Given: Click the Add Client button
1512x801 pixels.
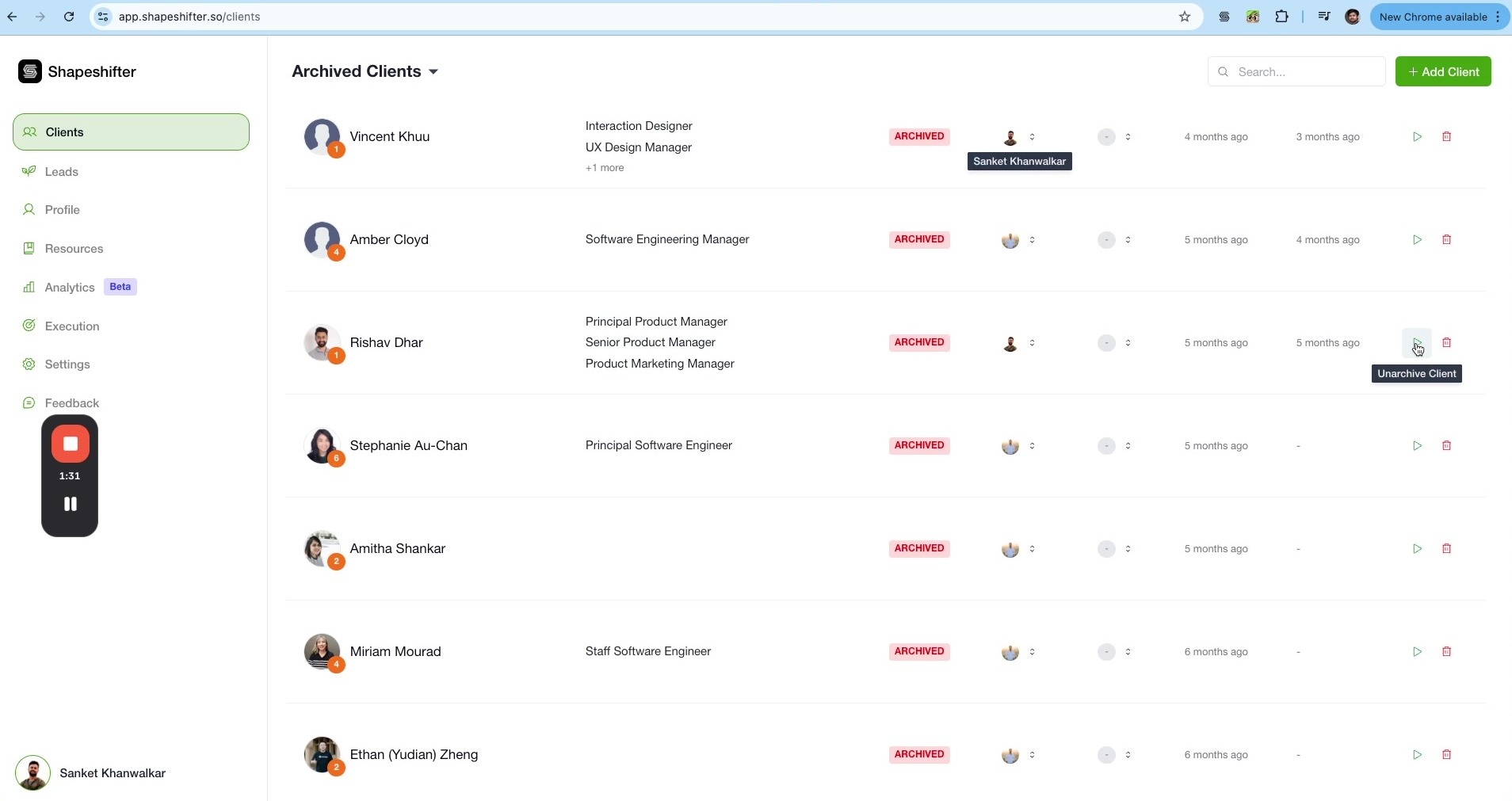Looking at the screenshot, I should click(1443, 71).
